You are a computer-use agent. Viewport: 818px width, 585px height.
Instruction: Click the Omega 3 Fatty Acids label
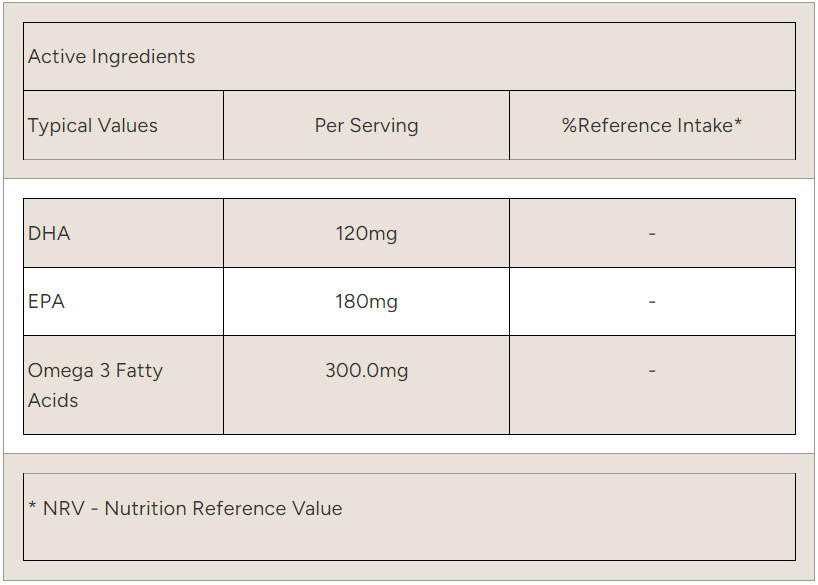[95, 385]
